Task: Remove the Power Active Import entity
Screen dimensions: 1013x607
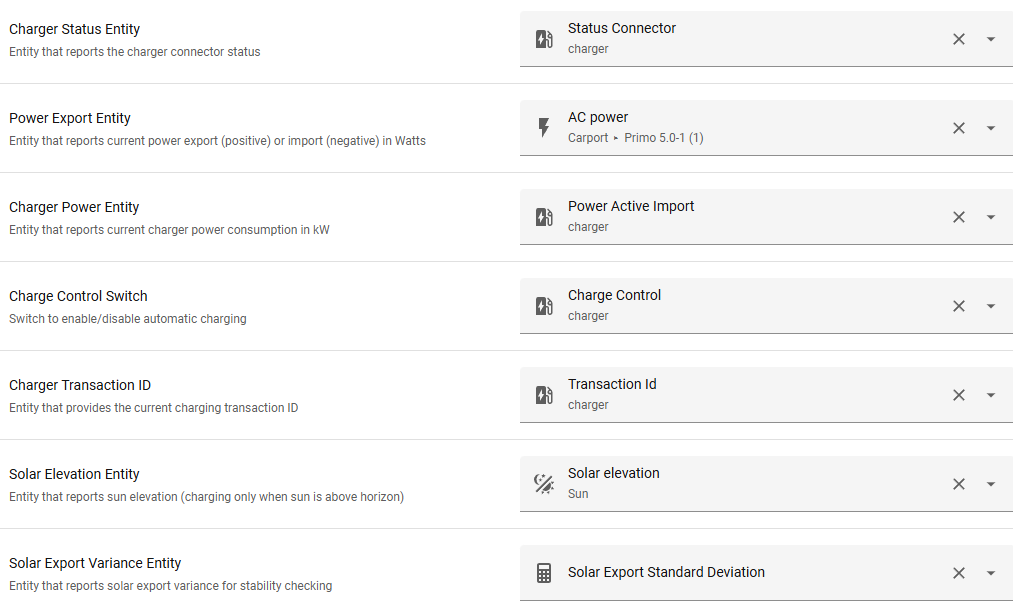Action: point(959,217)
